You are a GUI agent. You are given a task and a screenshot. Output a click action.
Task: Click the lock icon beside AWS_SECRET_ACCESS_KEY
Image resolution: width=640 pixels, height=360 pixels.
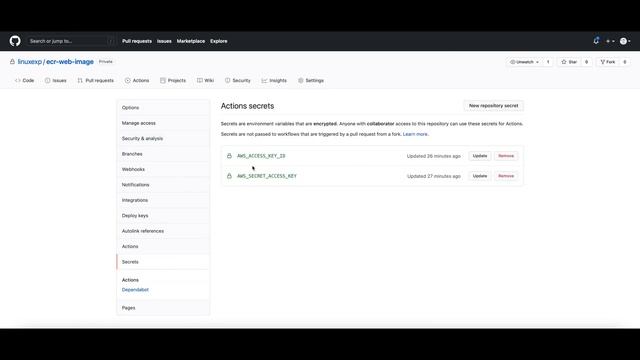pyautogui.click(x=229, y=176)
